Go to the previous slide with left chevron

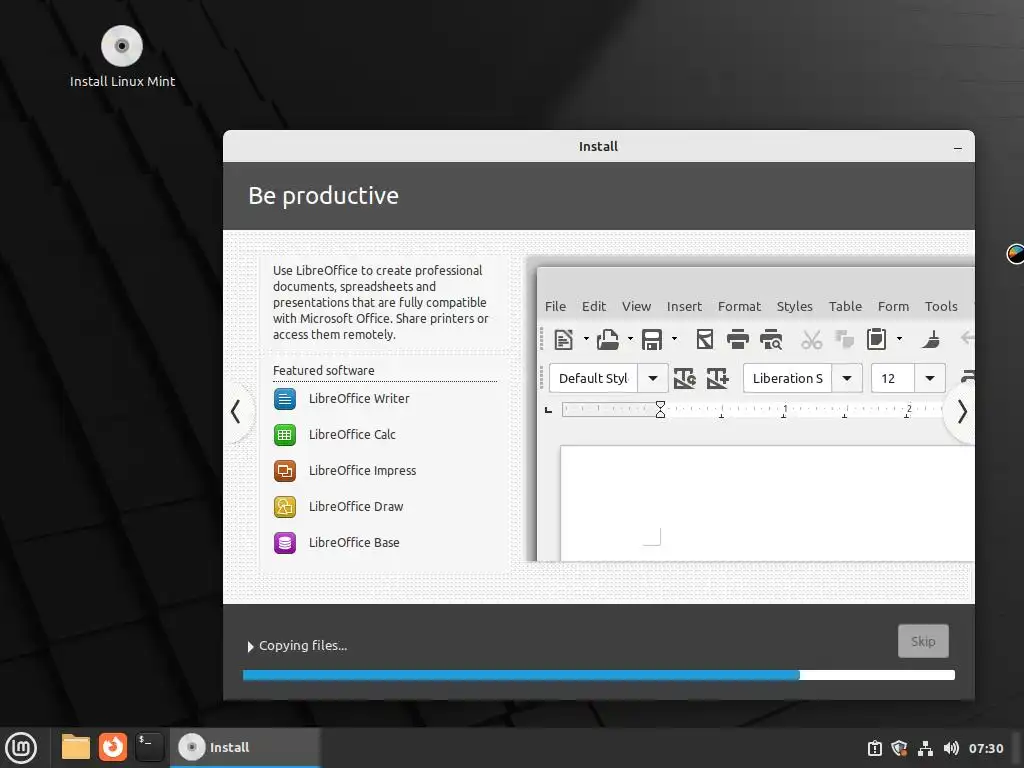[x=235, y=411]
